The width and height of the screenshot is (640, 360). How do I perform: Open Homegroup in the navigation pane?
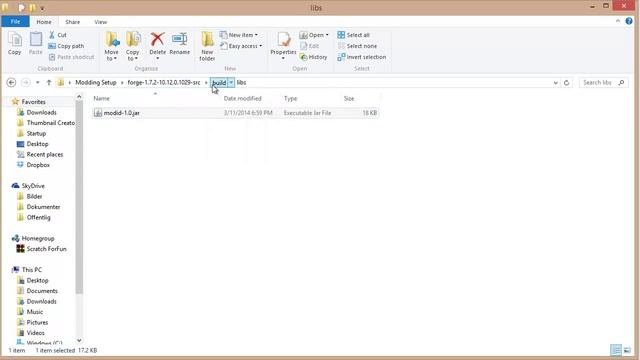click(38, 238)
